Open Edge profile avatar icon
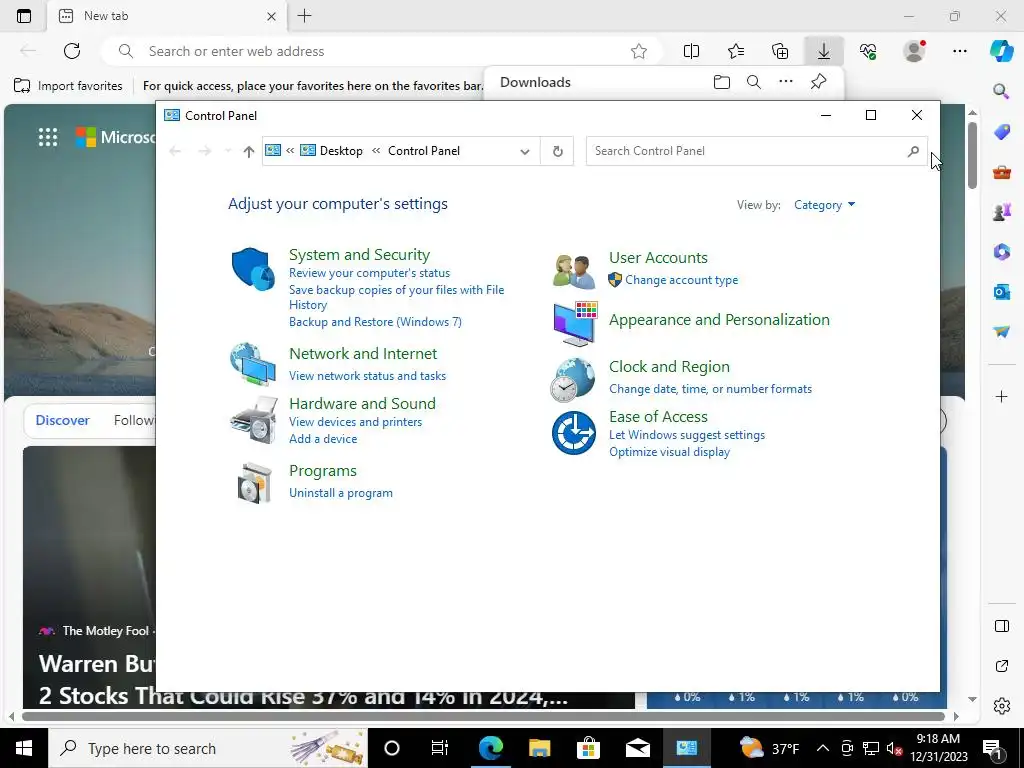This screenshot has width=1024, height=768. pos(914,51)
